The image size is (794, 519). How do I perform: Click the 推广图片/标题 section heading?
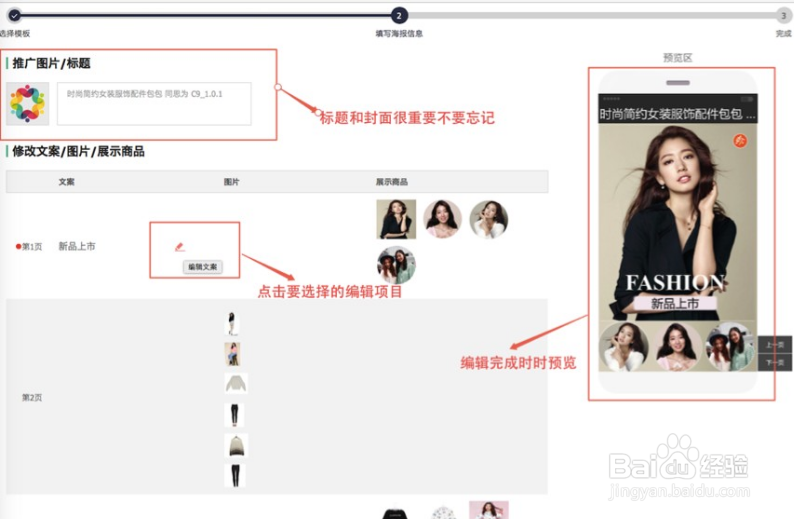[51, 63]
